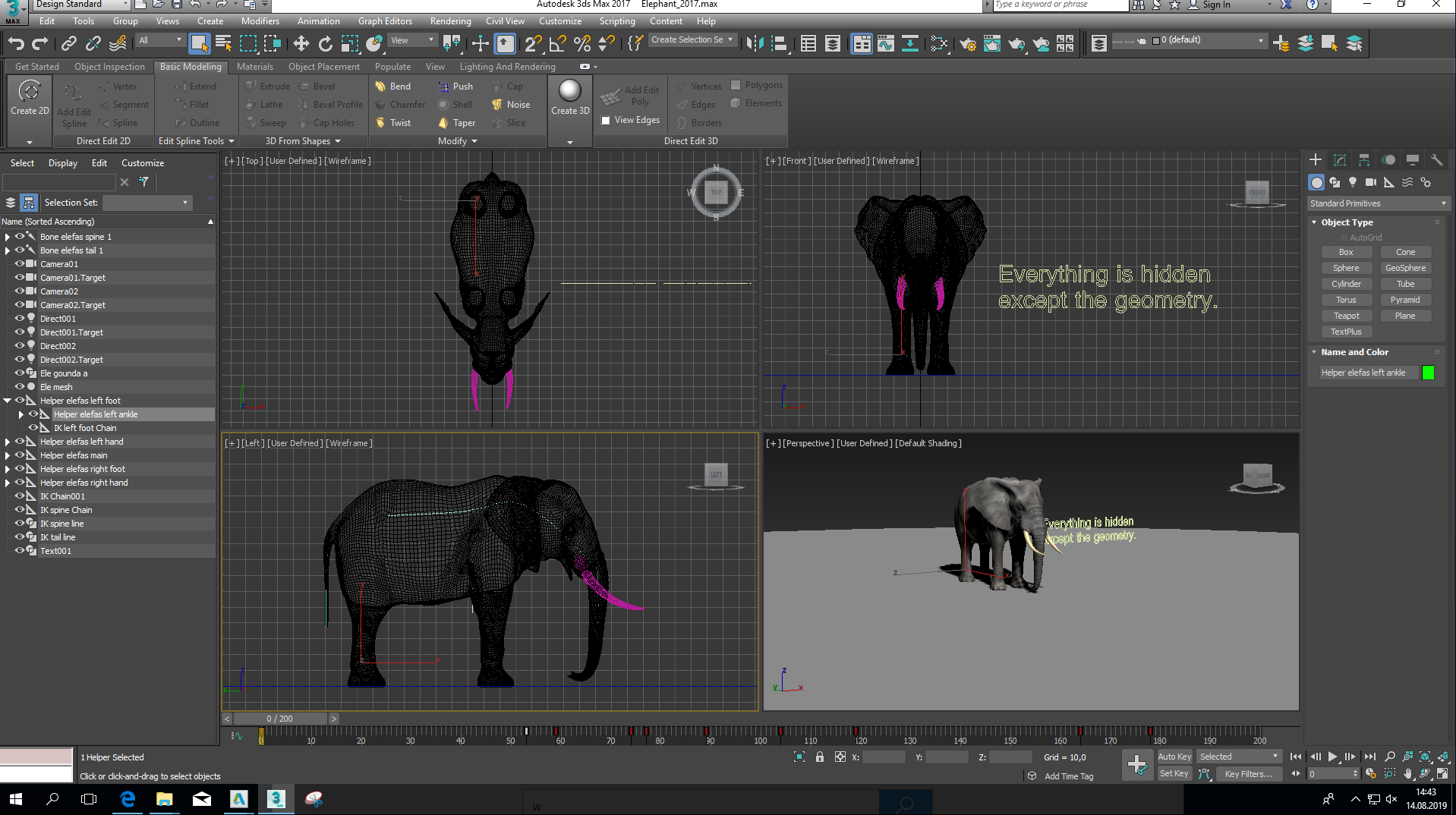Select the Lights category icon in Create panel

[x=1353, y=182]
